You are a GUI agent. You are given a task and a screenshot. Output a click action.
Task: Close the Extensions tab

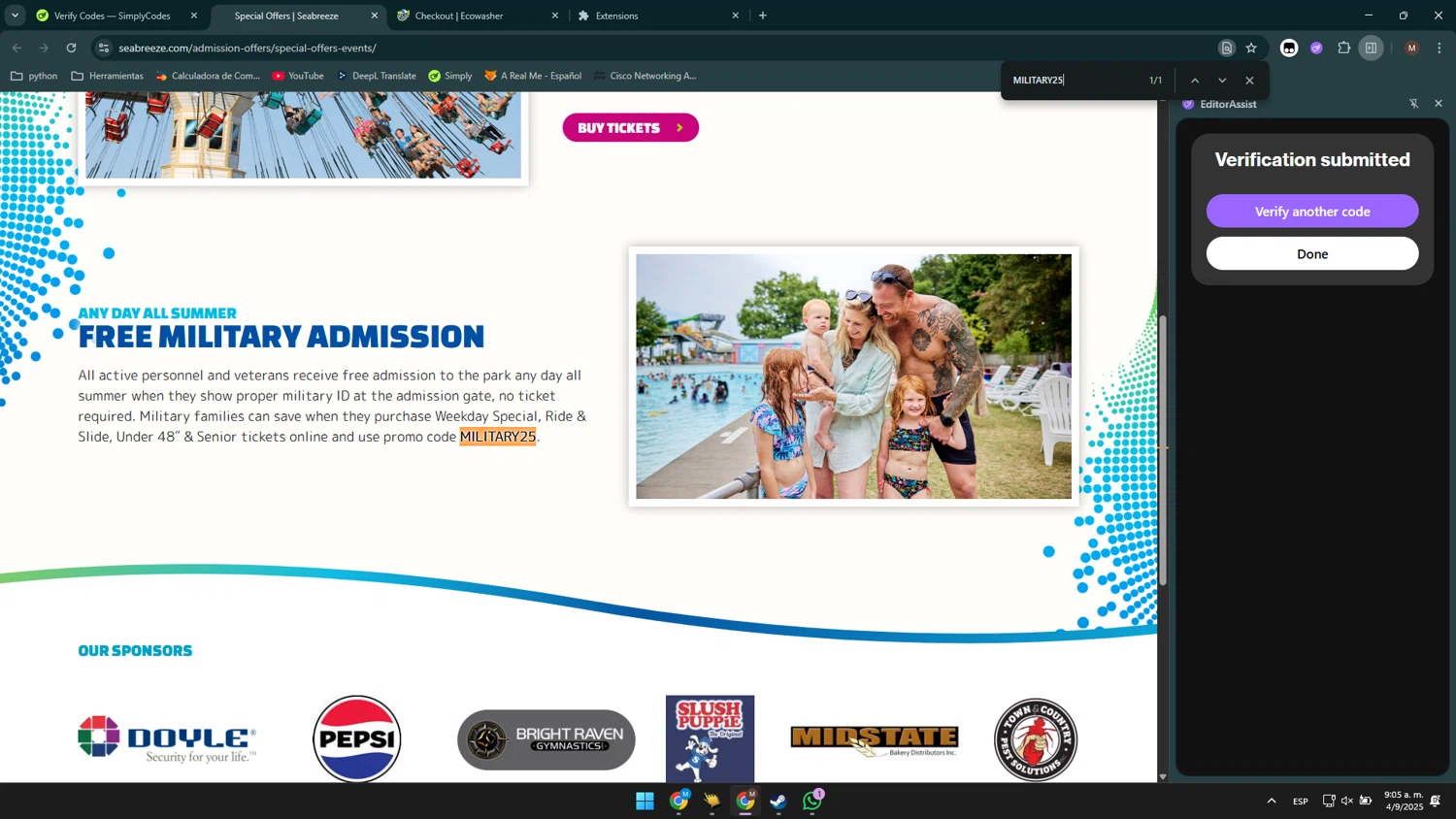coord(736,16)
